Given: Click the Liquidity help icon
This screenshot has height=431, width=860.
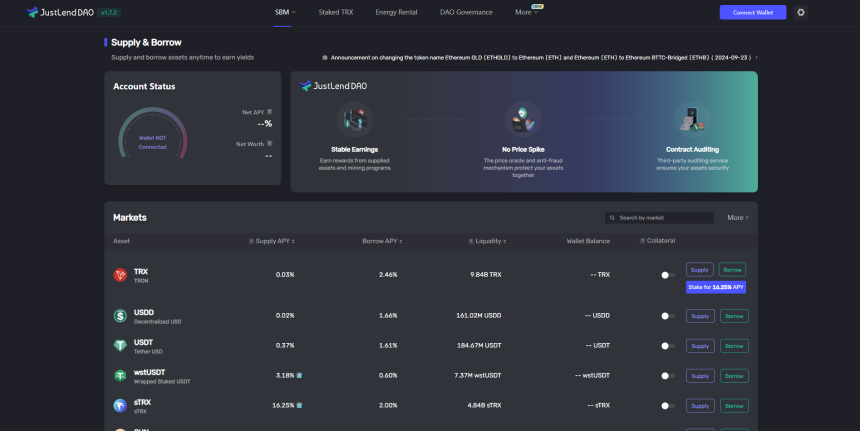Looking at the screenshot, I should click(x=471, y=241).
